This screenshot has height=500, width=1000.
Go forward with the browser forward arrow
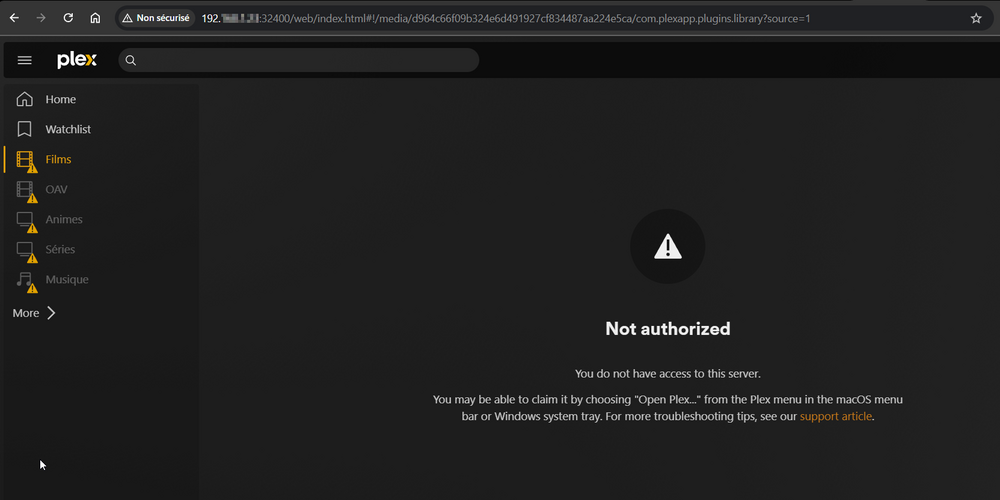pos(41,18)
